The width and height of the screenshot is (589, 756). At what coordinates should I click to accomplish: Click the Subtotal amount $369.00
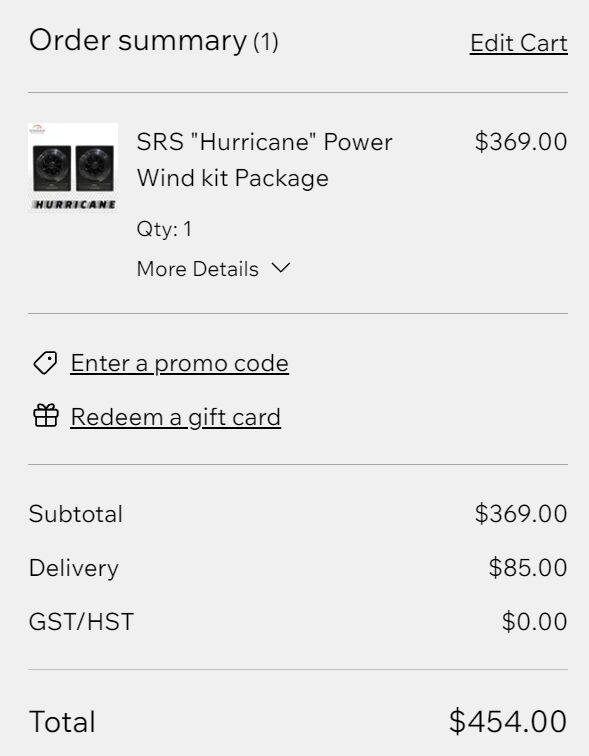click(x=521, y=514)
